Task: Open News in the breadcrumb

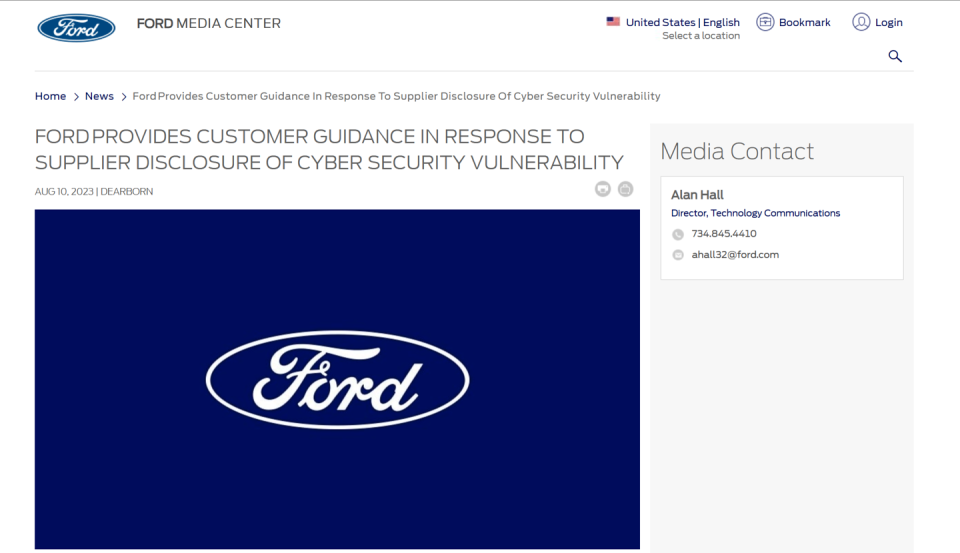Action: 99,96
